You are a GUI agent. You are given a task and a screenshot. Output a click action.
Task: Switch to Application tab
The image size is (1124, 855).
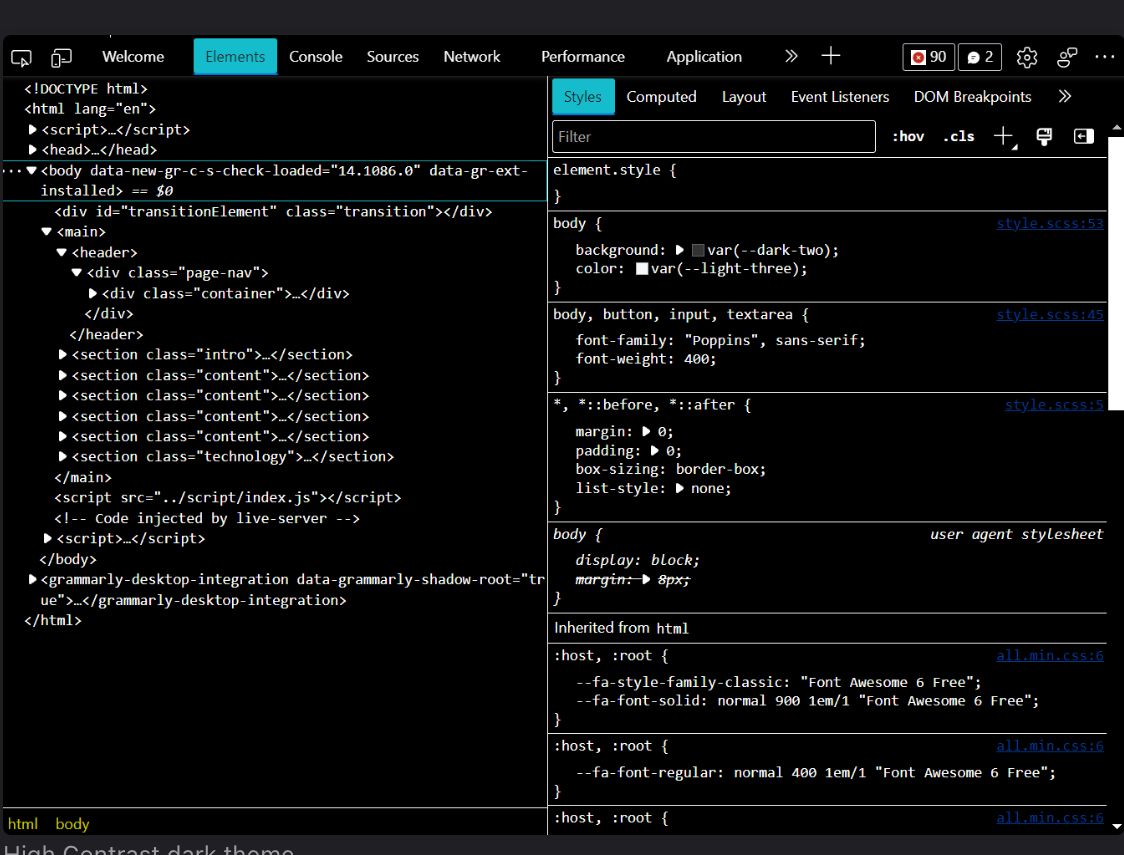704,57
